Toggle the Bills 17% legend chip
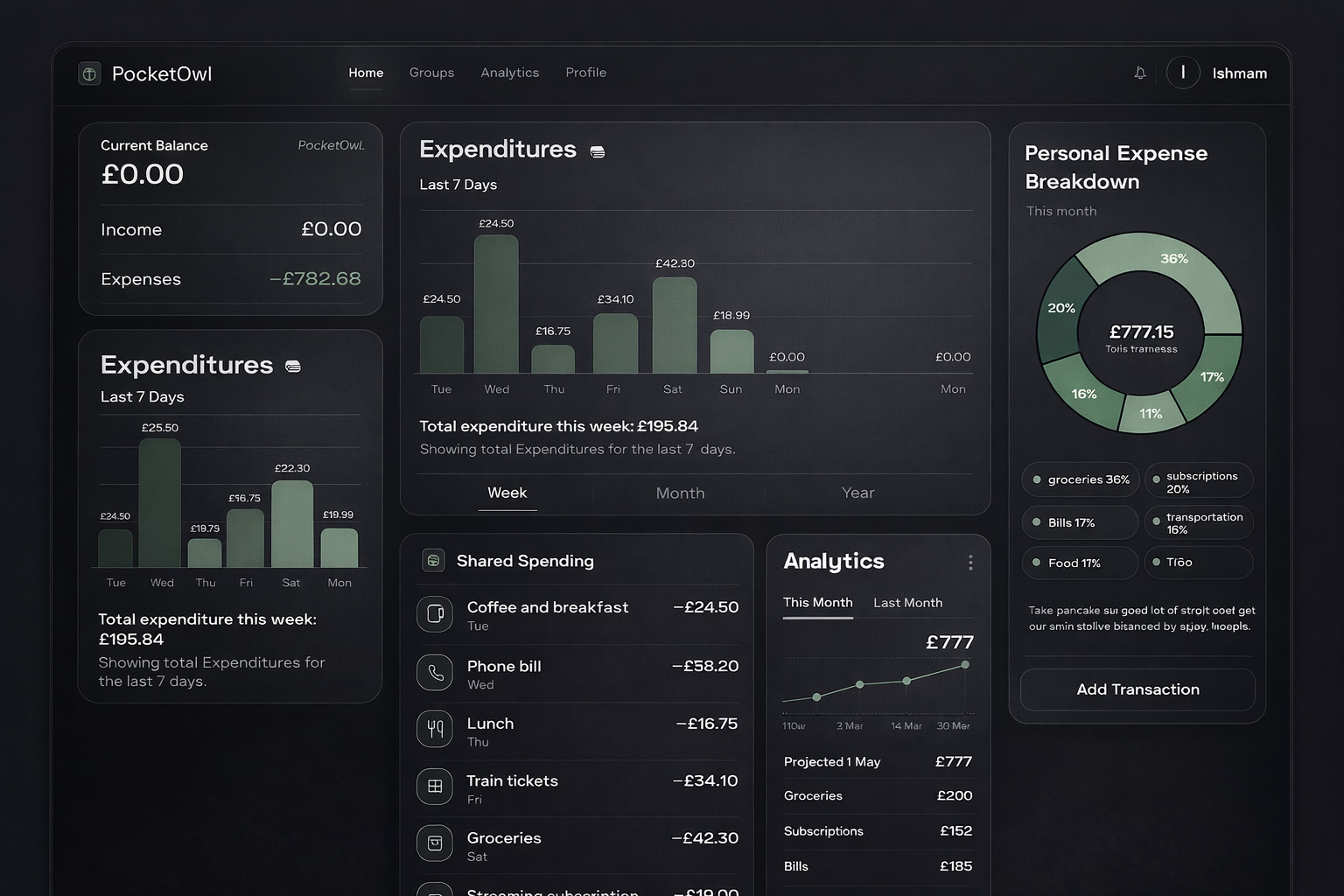Image resolution: width=1344 pixels, height=896 pixels. (1081, 522)
